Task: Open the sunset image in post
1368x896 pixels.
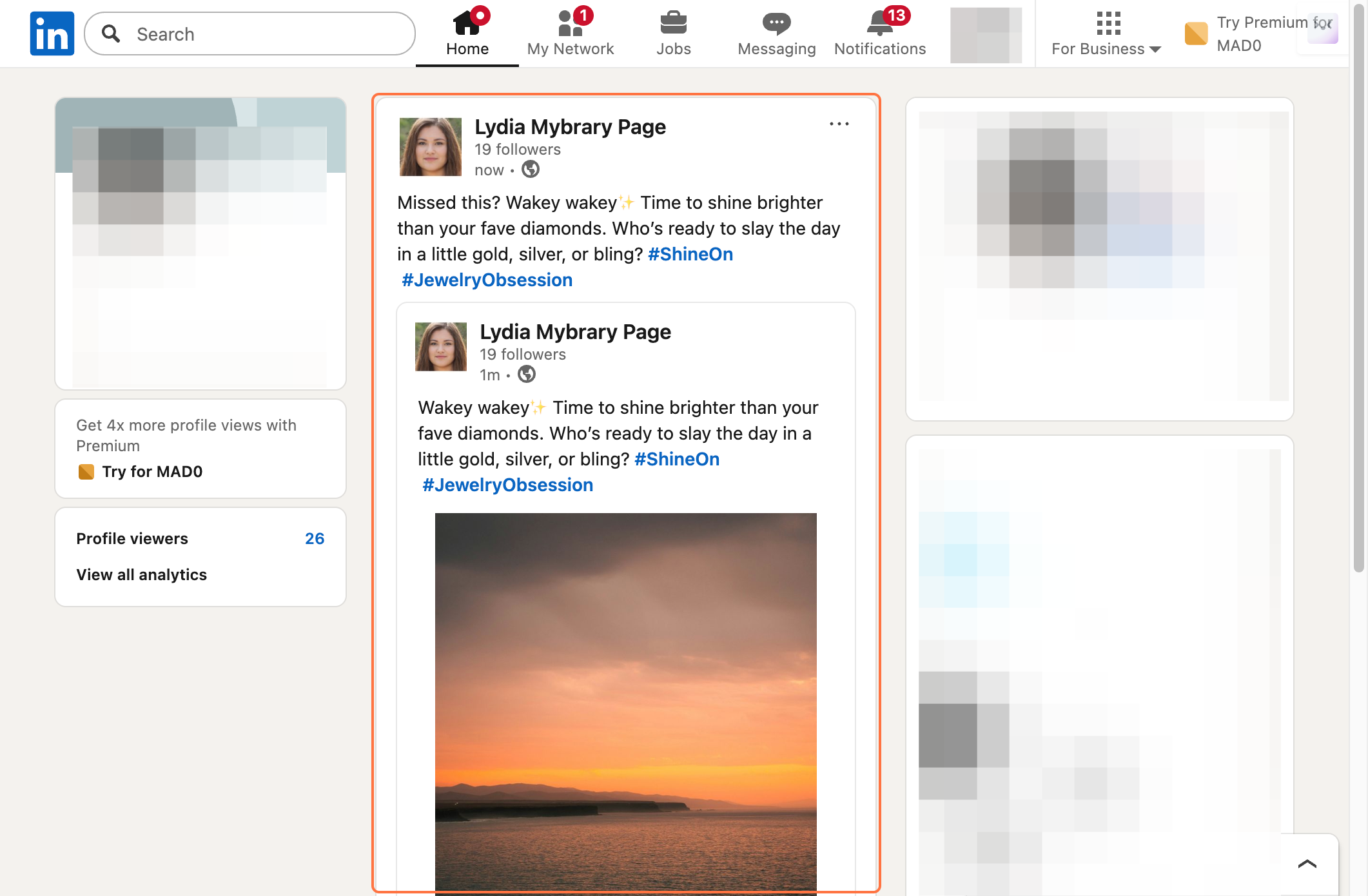Action: [625, 703]
